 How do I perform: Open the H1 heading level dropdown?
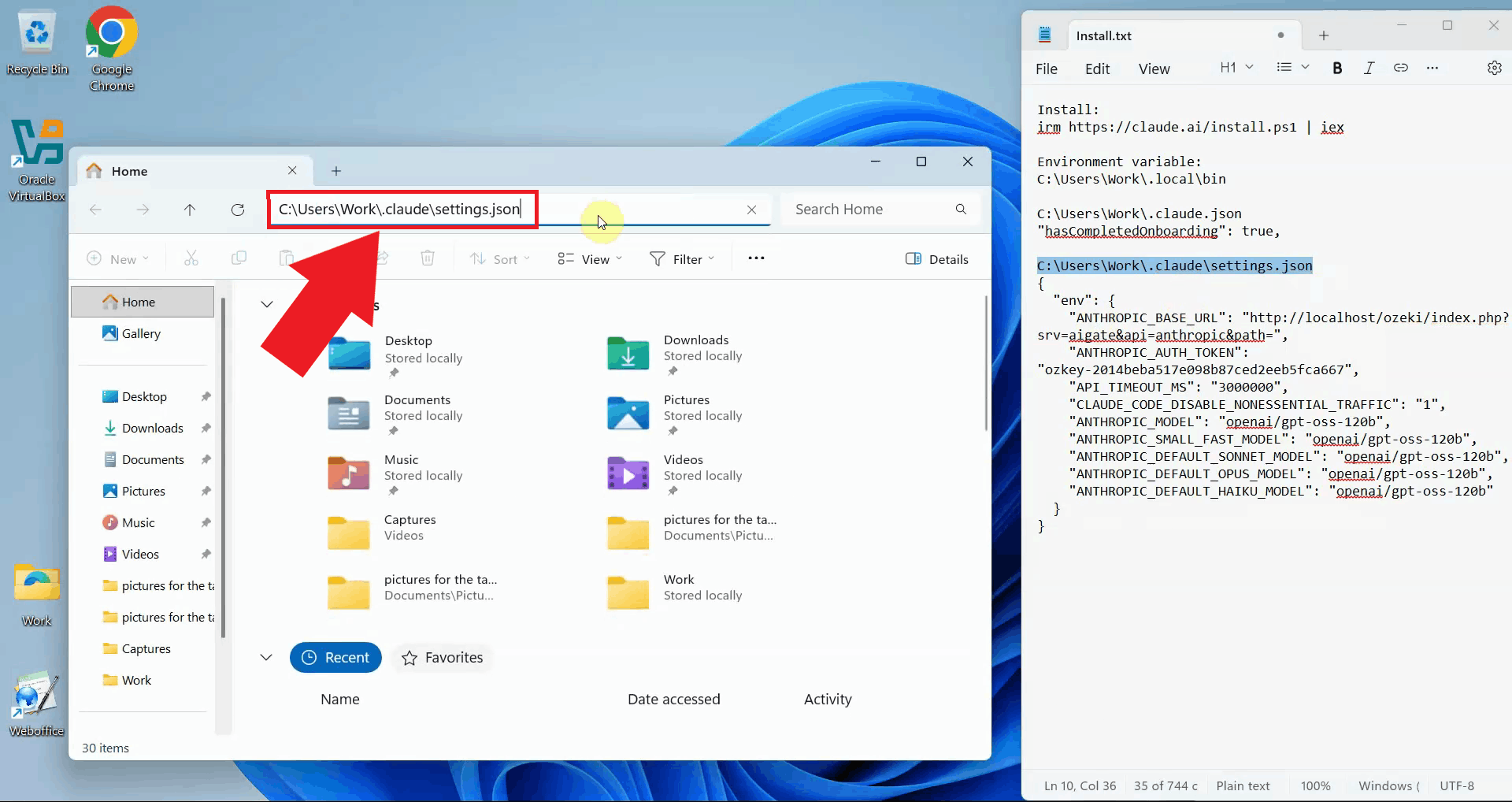pos(1235,68)
